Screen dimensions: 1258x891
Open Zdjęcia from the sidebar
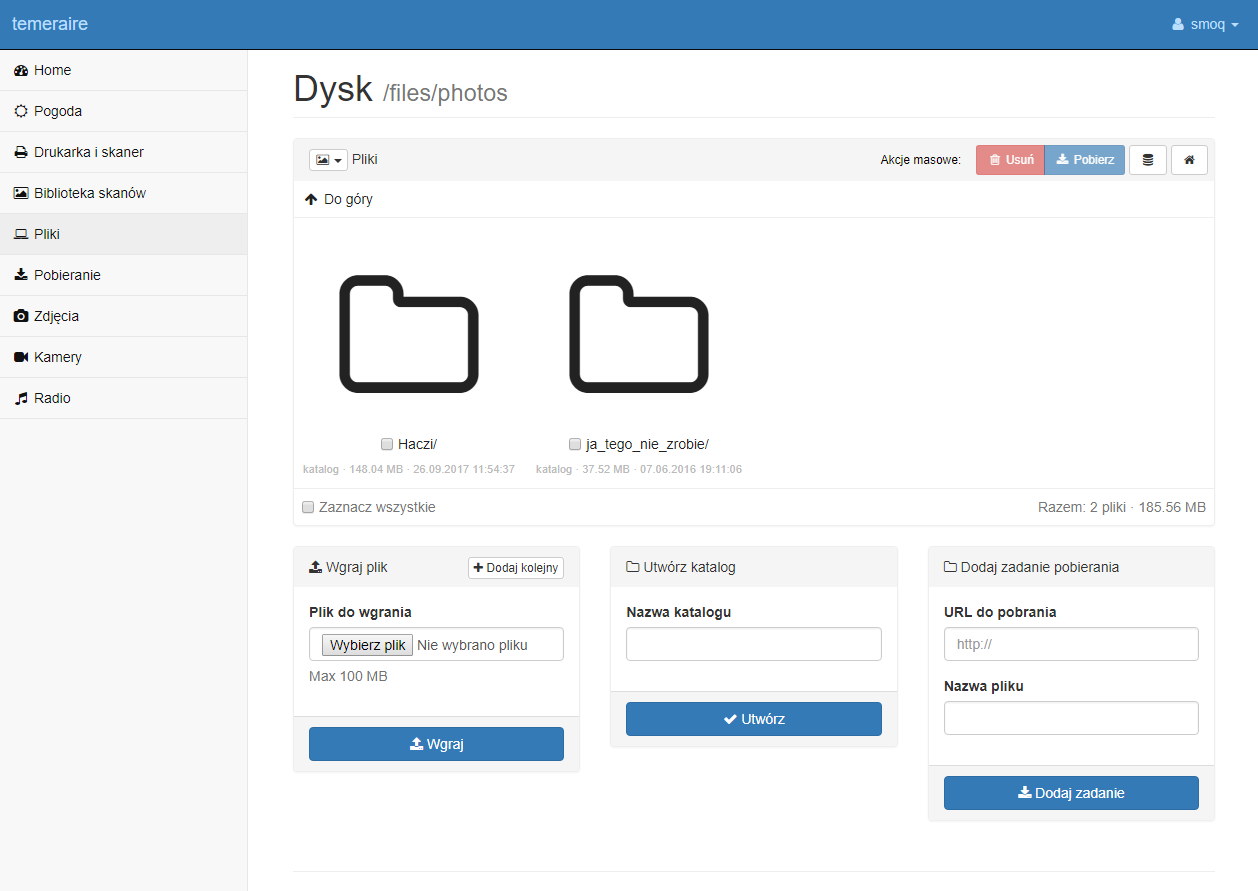[x=56, y=316]
